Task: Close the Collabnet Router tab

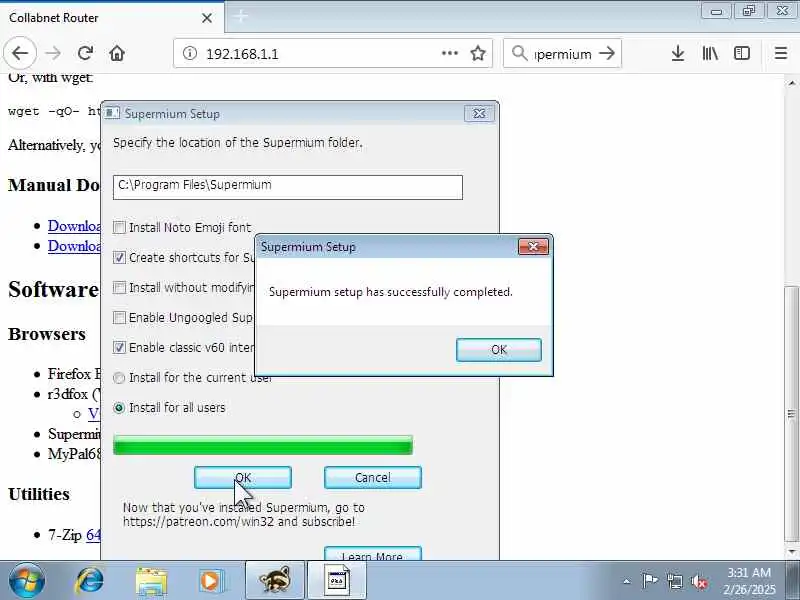Action: point(207,18)
